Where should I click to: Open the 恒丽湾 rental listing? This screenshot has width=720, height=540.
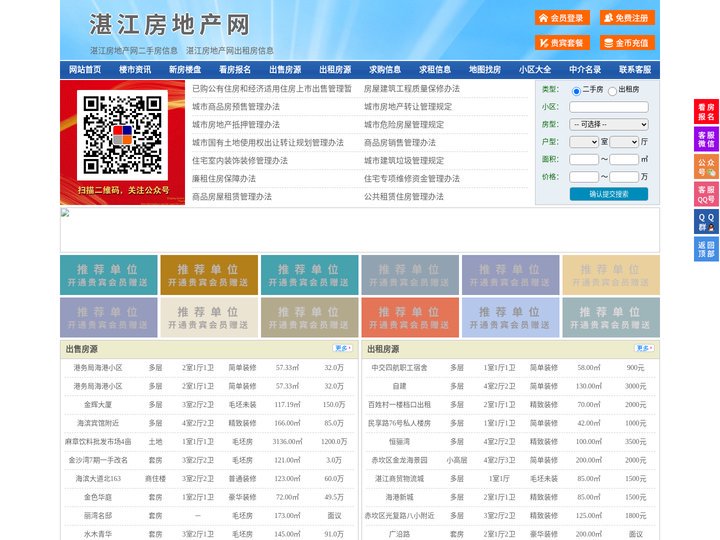(x=399, y=442)
